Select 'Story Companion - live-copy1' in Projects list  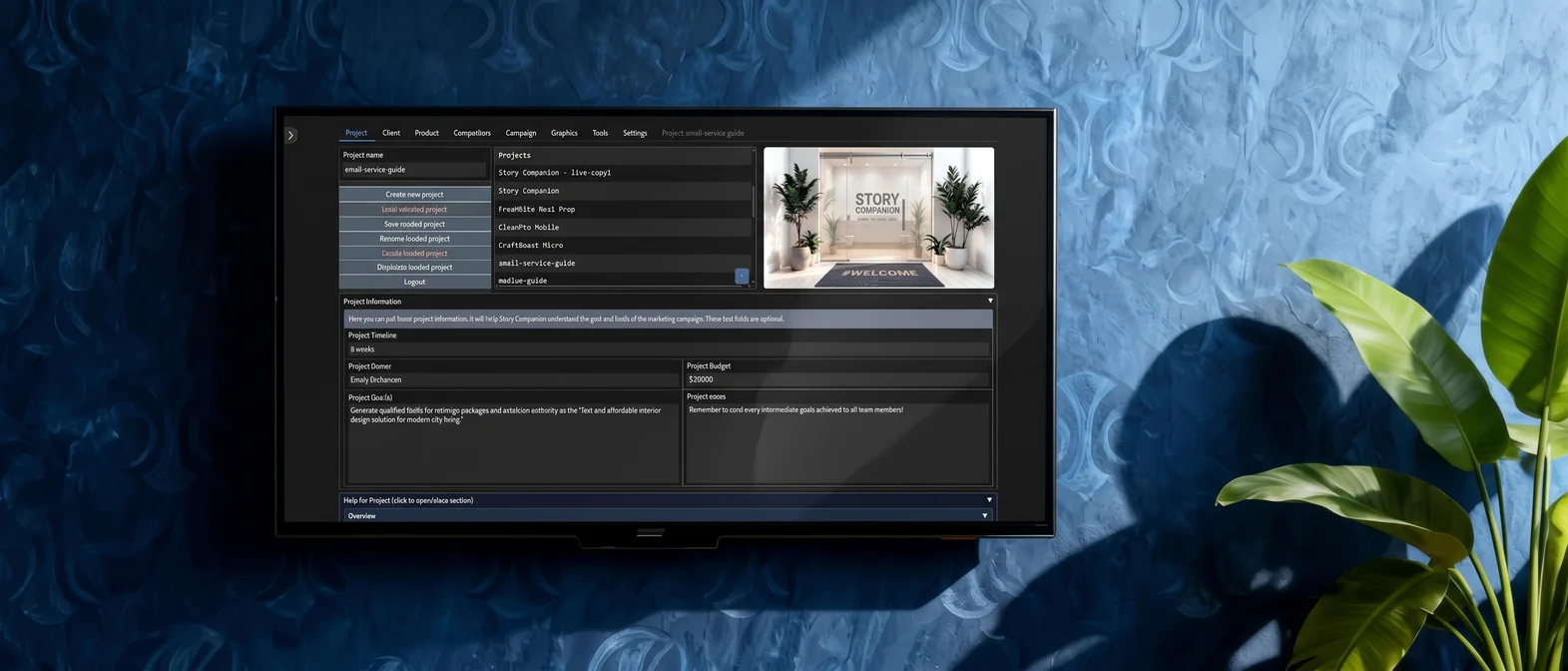(623, 173)
